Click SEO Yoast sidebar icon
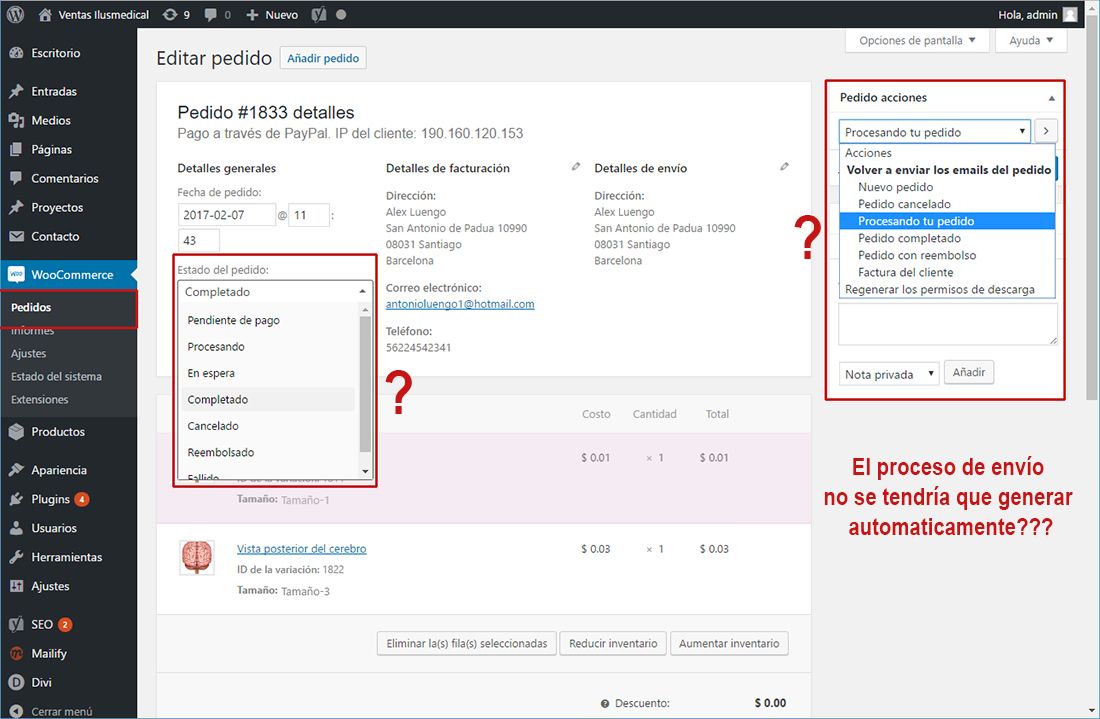 (16, 624)
